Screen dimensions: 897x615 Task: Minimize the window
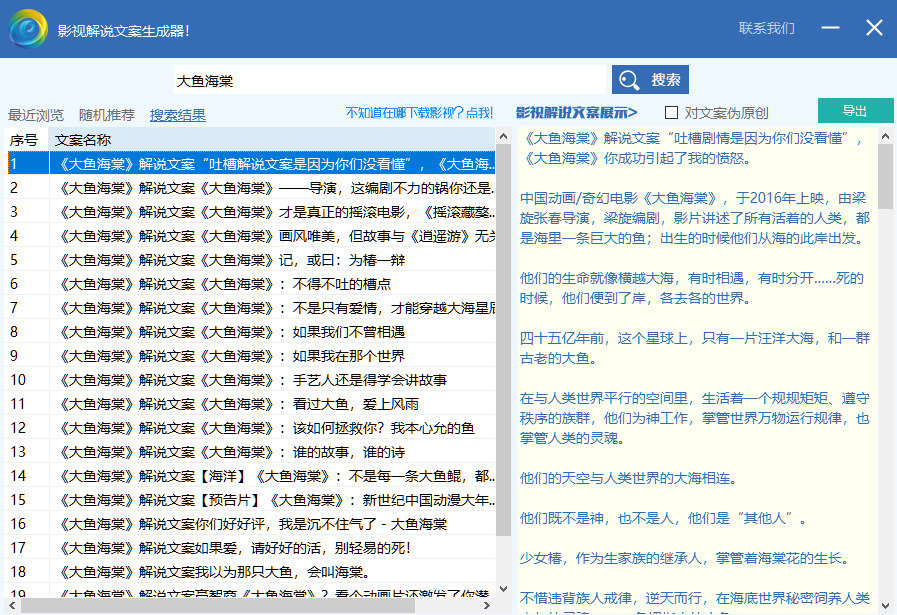tap(830, 27)
